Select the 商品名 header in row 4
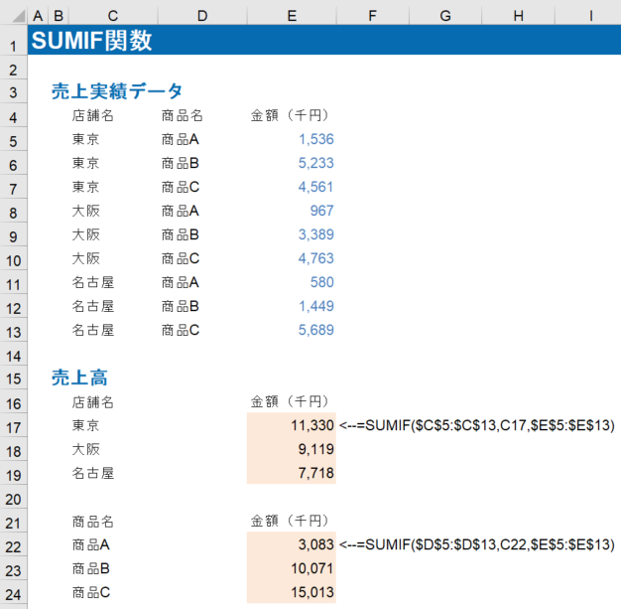Image resolution: width=621 pixels, height=609 pixels. point(182,115)
